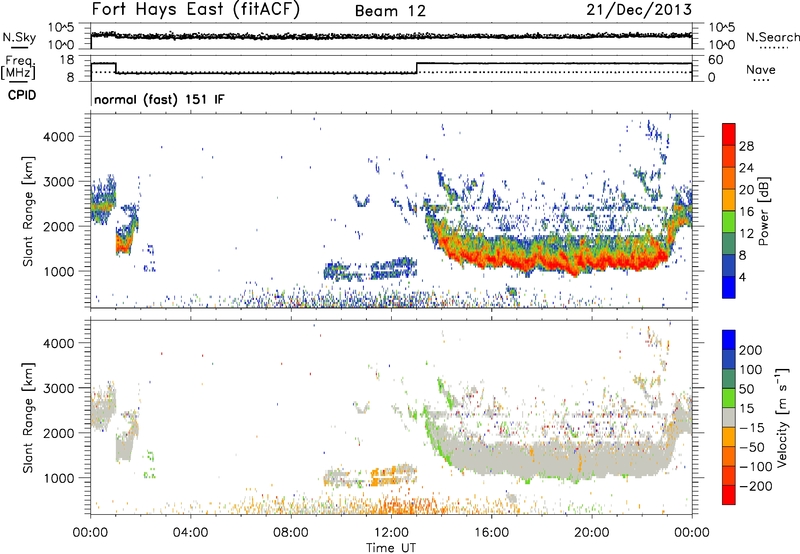Click the '60' Nave axis tick

(716, 60)
